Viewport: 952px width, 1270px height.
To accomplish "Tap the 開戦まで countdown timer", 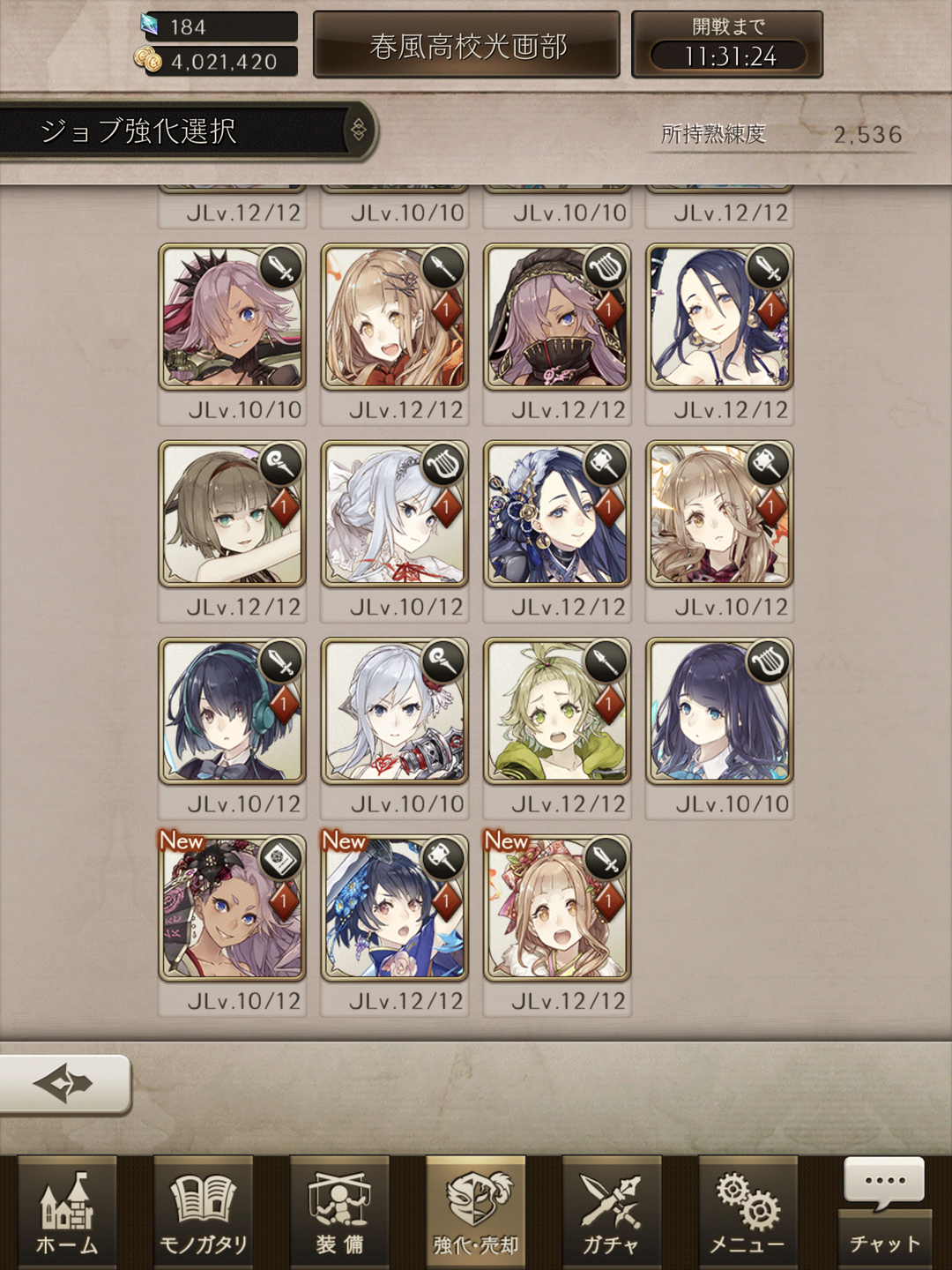I will tap(727, 45).
